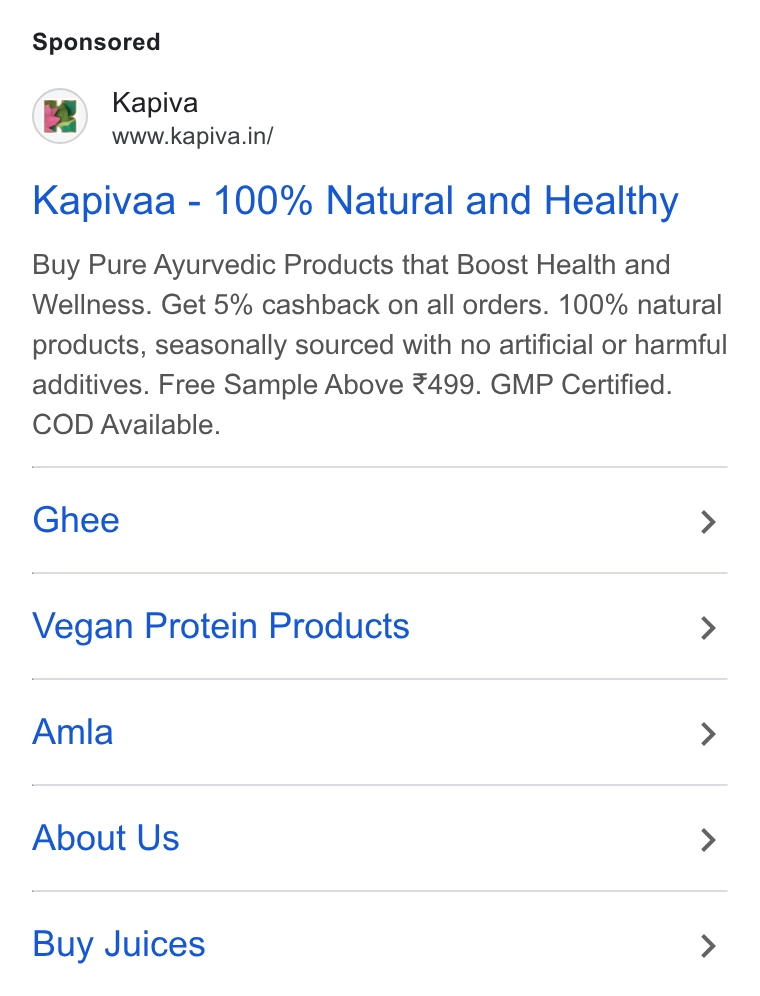Open the Ghee chevron arrow
This screenshot has height=996, width=760.
pyautogui.click(x=708, y=522)
